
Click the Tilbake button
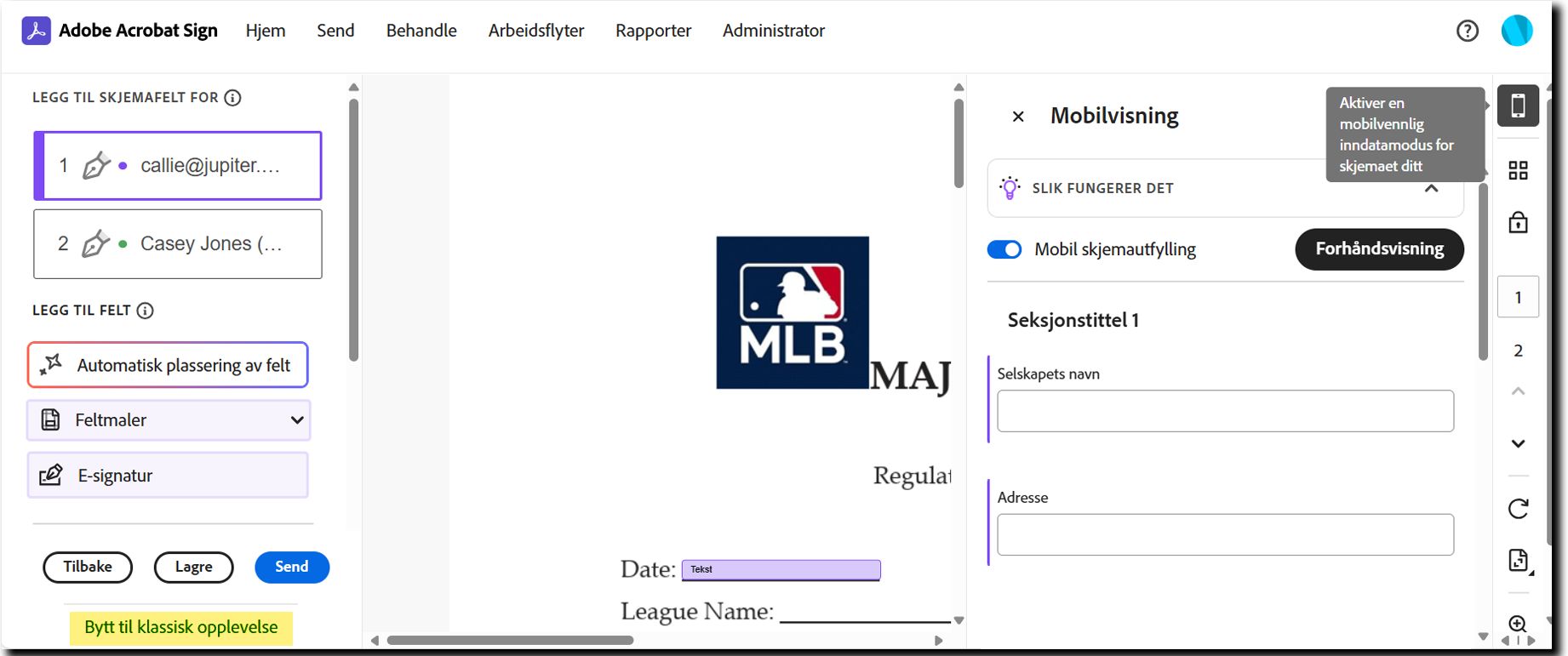(88, 567)
